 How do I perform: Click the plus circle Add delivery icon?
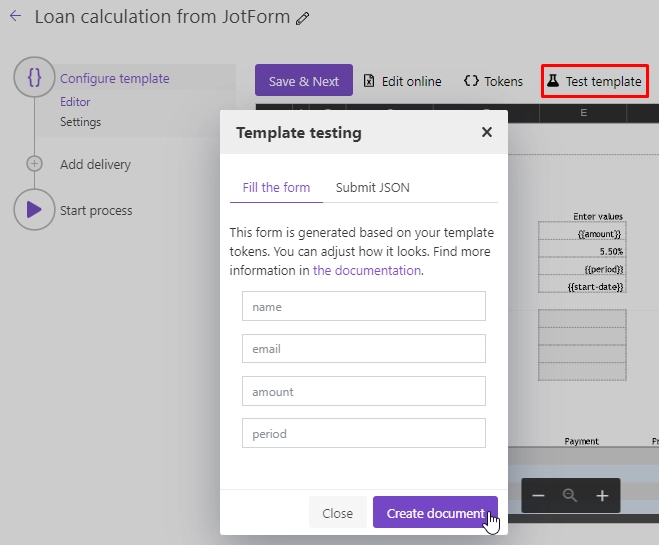click(34, 164)
